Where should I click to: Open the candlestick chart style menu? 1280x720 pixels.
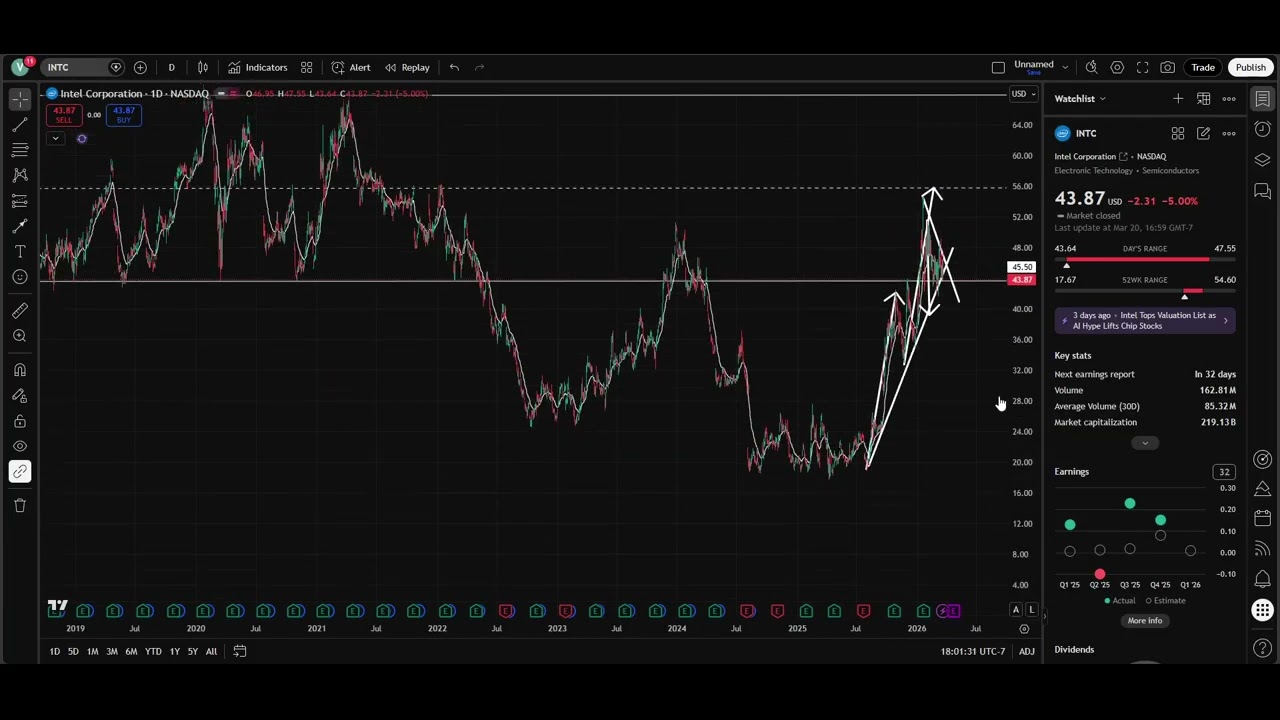pyautogui.click(x=203, y=67)
